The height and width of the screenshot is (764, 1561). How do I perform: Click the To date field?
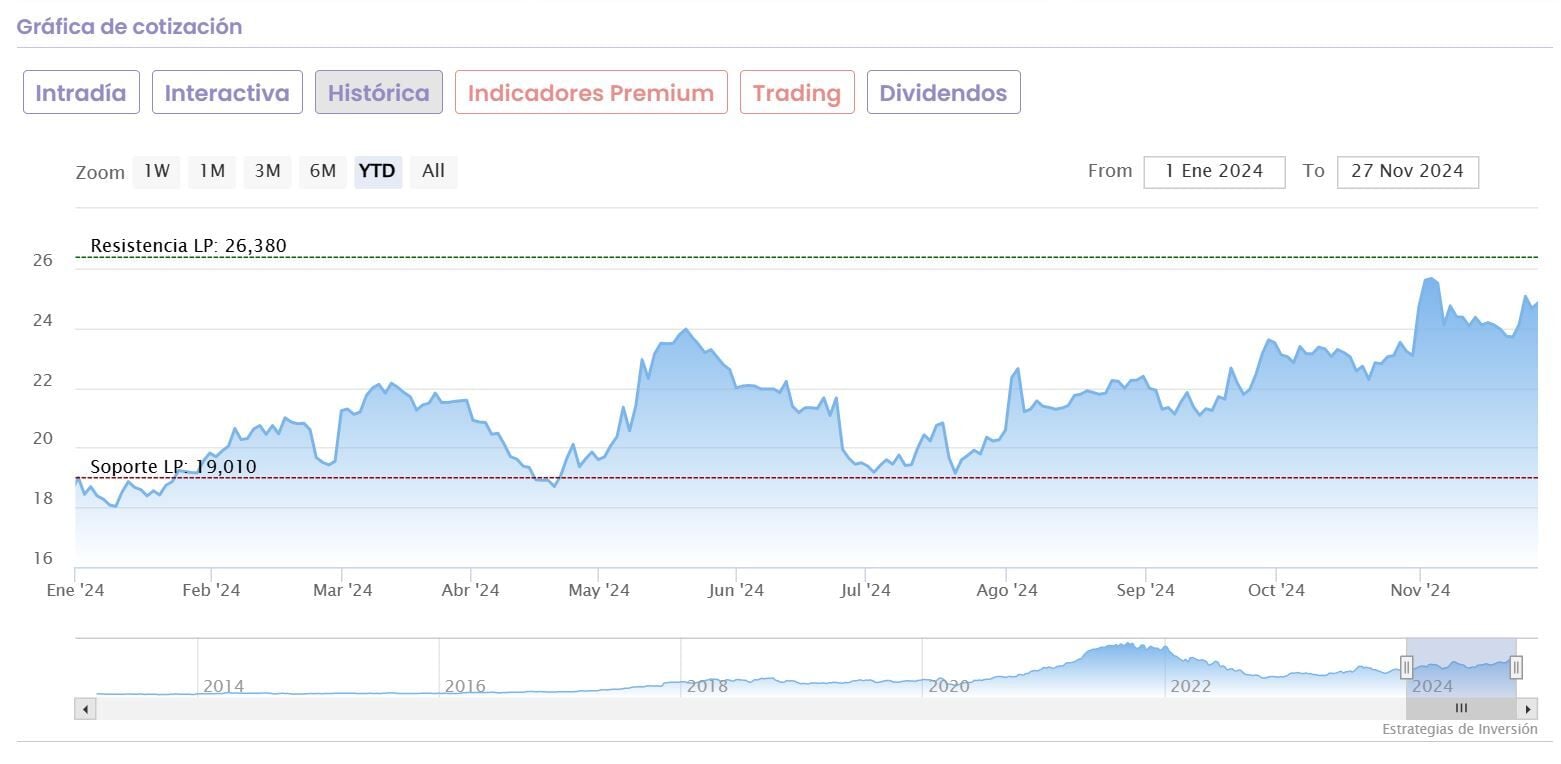coord(1407,171)
